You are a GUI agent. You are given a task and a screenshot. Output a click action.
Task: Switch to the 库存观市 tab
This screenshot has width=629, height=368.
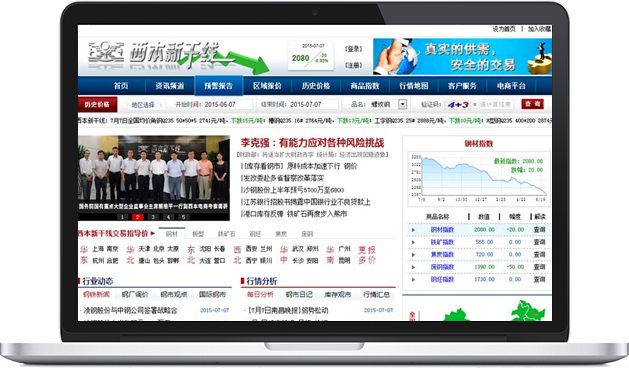[x=337, y=295]
